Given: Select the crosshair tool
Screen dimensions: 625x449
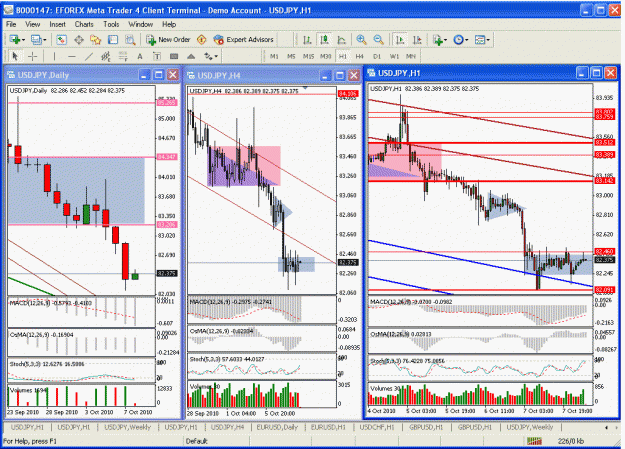Looking at the screenshot, I should pos(33,56).
